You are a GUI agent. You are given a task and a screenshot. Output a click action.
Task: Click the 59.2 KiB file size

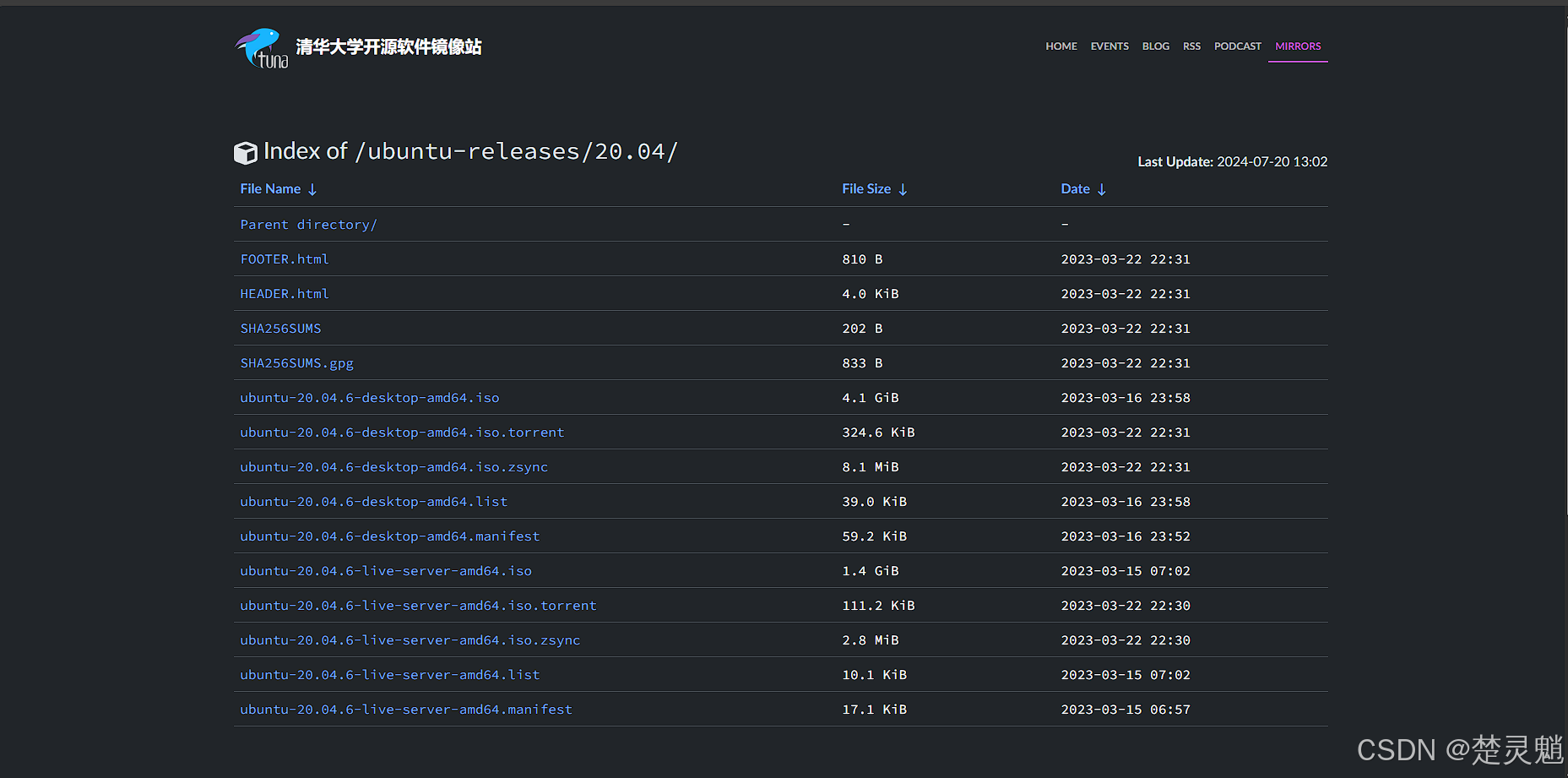click(x=874, y=536)
